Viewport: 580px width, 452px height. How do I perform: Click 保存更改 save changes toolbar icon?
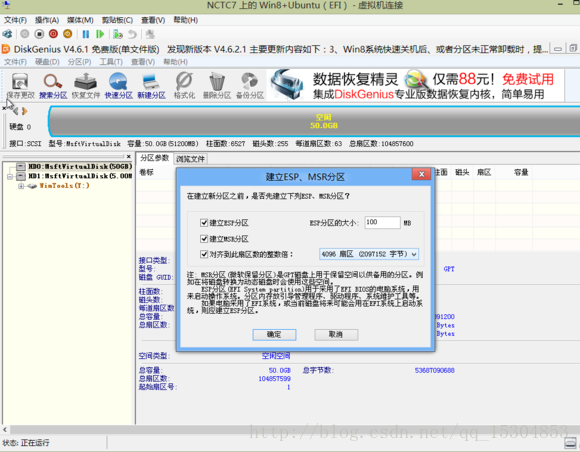[x=20, y=86]
